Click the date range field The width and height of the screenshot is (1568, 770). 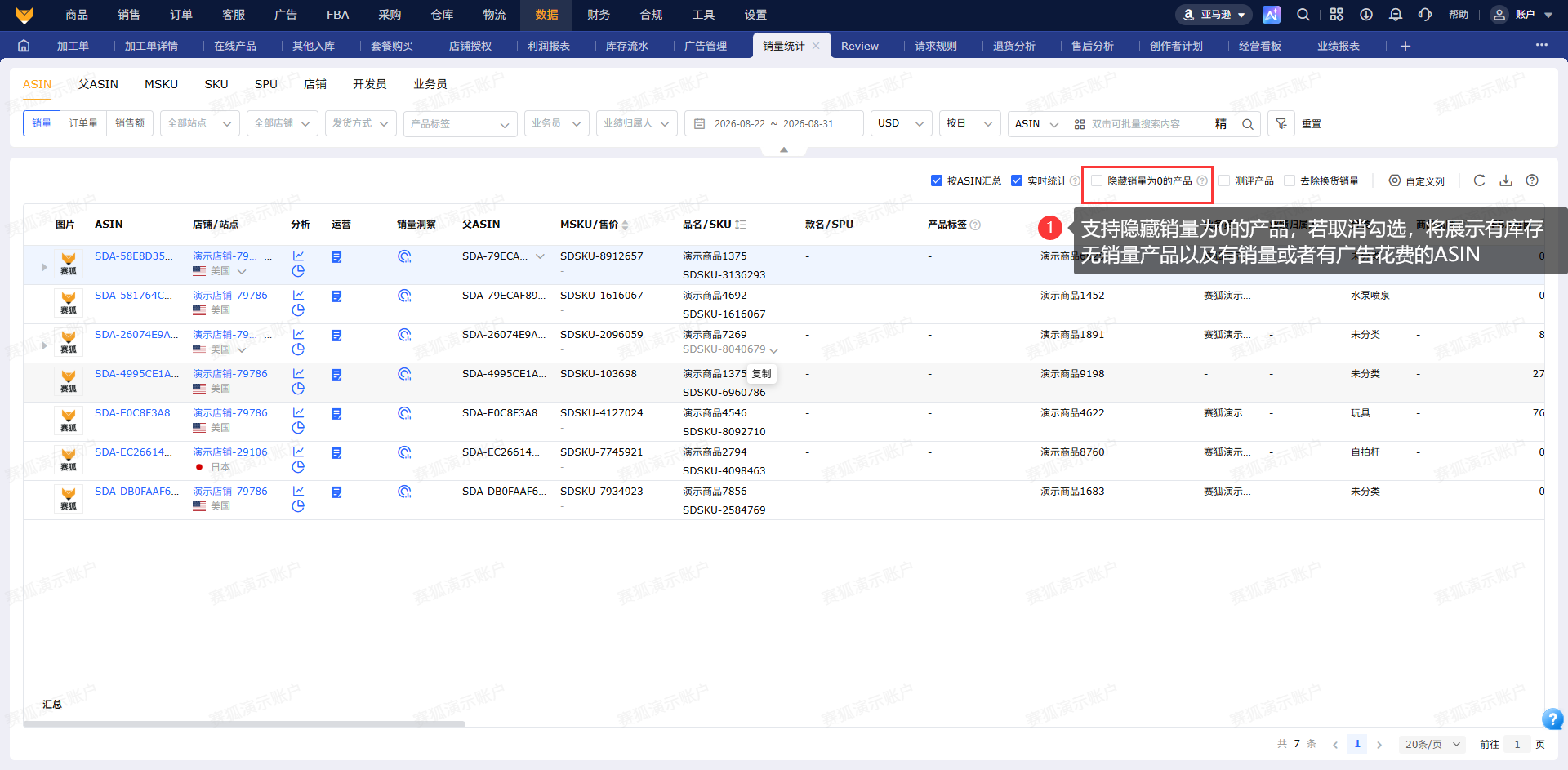click(x=774, y=123)
